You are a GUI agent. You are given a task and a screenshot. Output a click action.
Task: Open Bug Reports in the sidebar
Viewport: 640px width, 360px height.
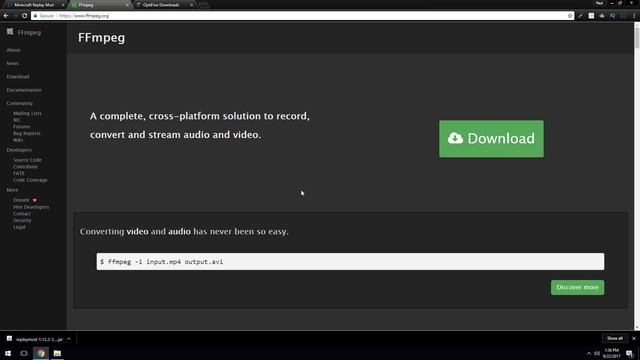point(27,133)
